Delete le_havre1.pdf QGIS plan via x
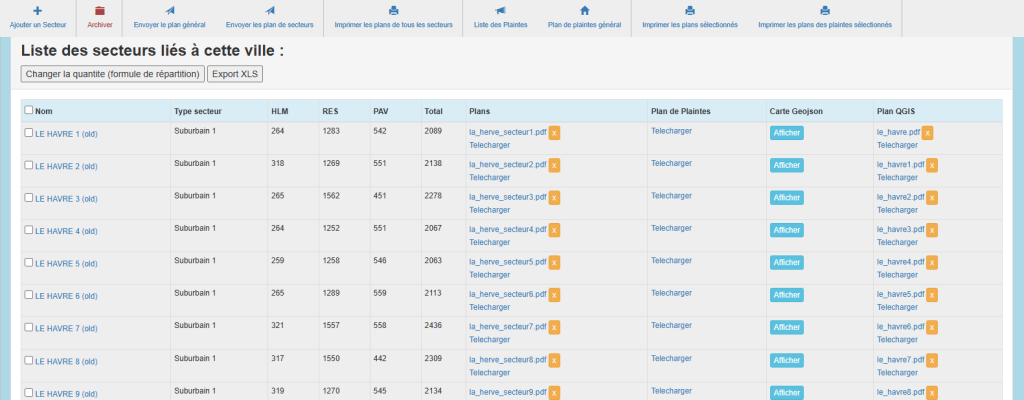 click(x=932, y=165)
